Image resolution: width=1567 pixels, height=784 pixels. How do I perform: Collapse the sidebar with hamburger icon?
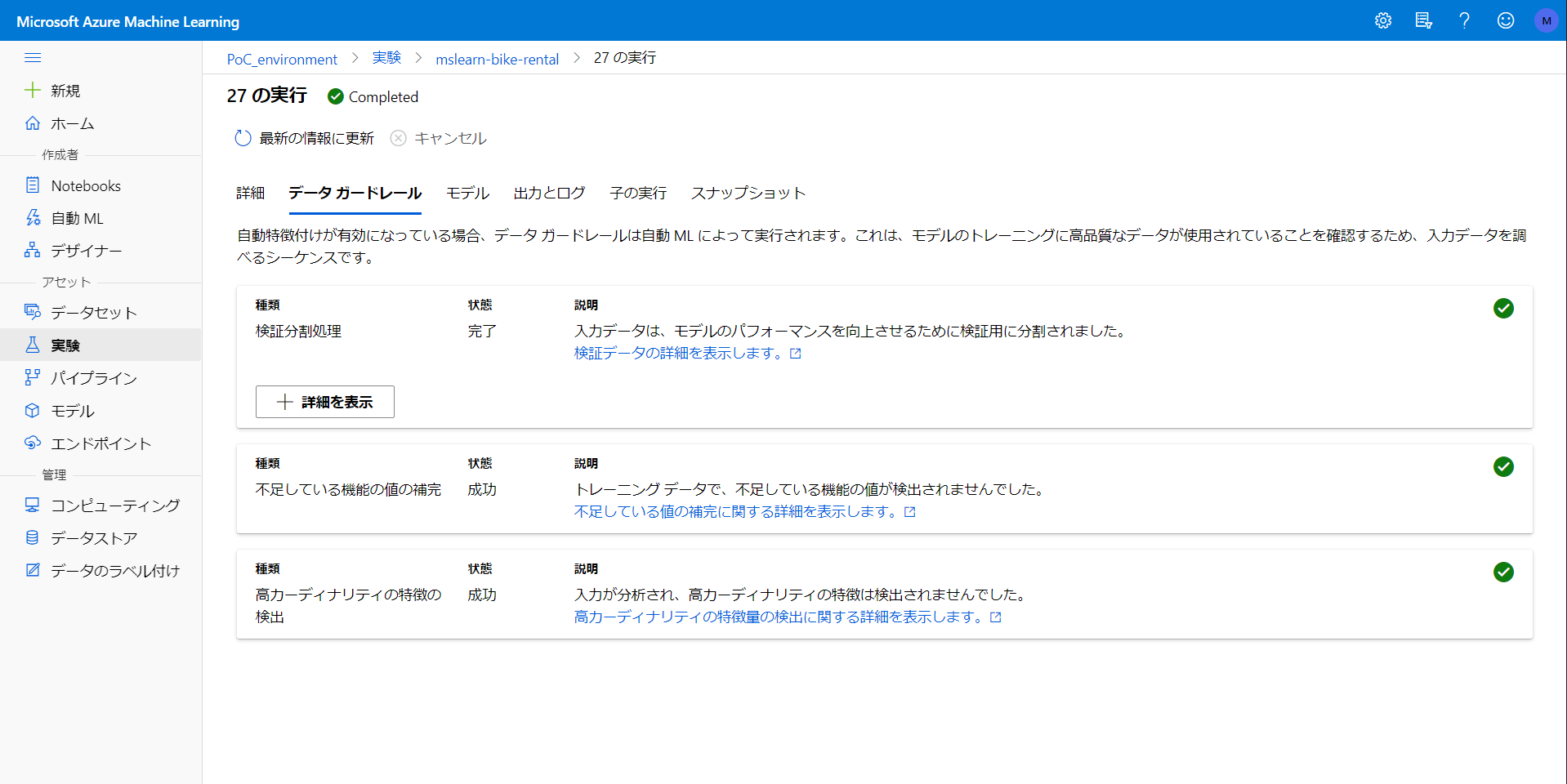[x=33, y=57]
